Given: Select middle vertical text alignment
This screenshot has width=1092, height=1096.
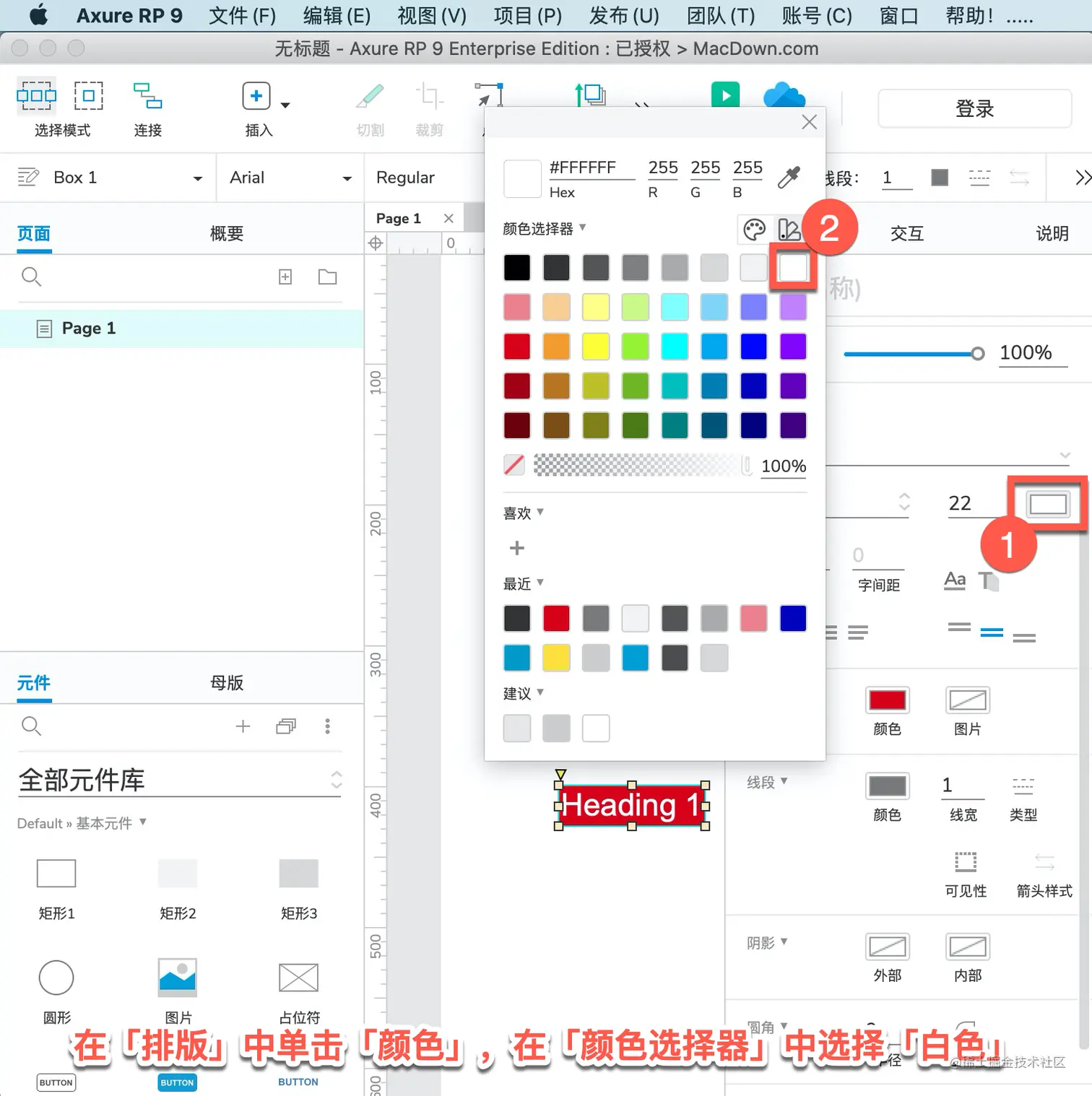Looking at the screenshot, I should pyautogui.click(x=992, y=632).
